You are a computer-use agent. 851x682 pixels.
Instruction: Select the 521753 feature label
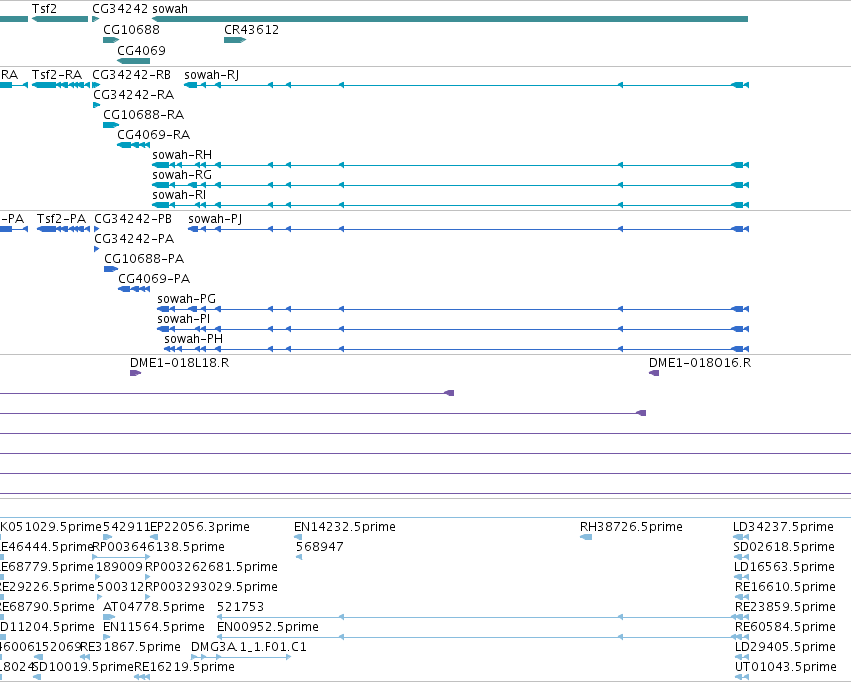[x=240, y=607]
